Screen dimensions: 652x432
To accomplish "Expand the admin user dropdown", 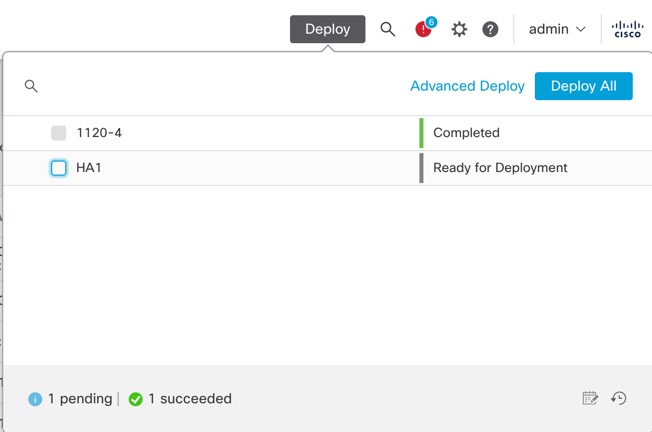I will coord(557,29).
